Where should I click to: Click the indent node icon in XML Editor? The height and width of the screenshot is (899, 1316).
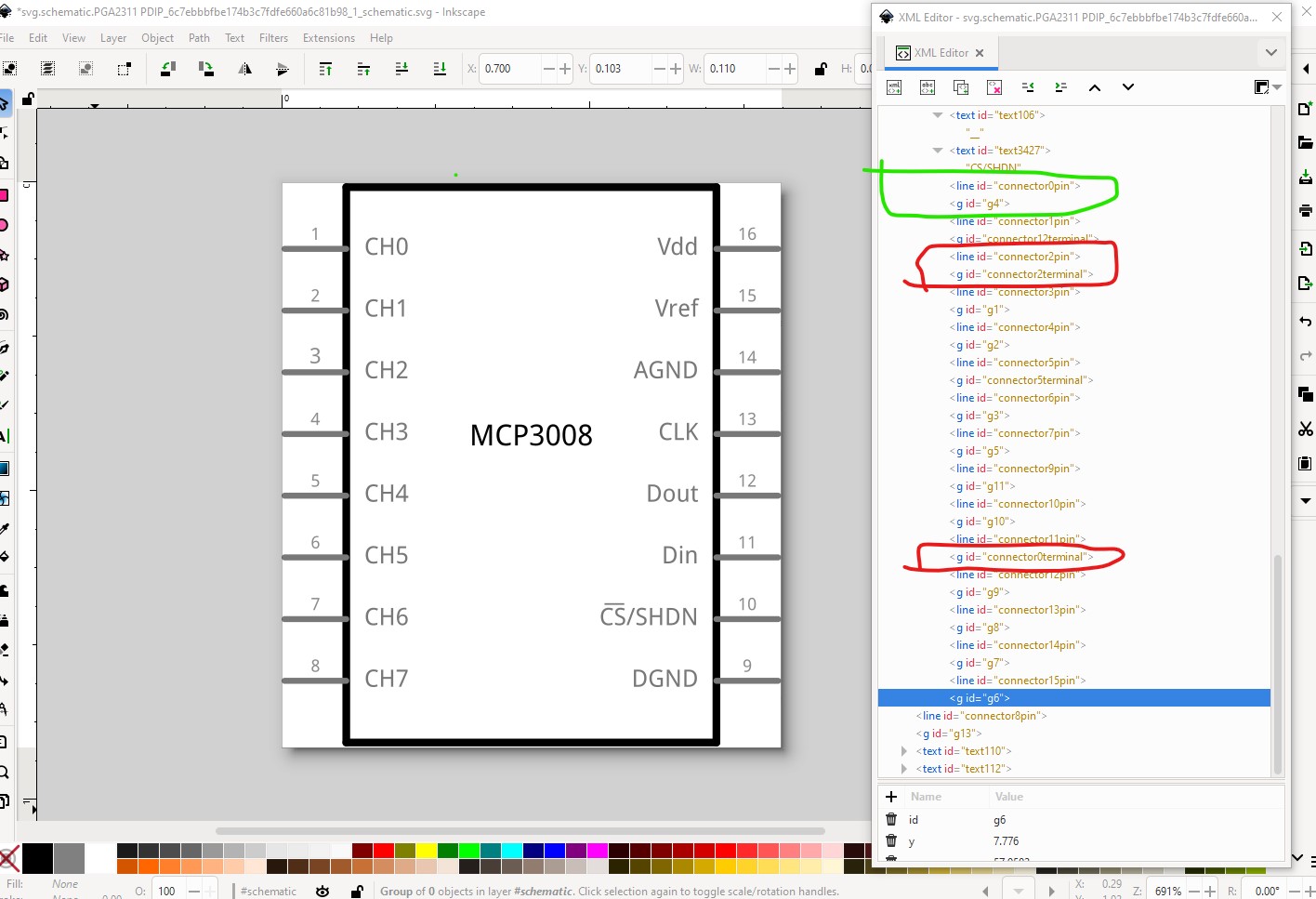pos(1061,87)
